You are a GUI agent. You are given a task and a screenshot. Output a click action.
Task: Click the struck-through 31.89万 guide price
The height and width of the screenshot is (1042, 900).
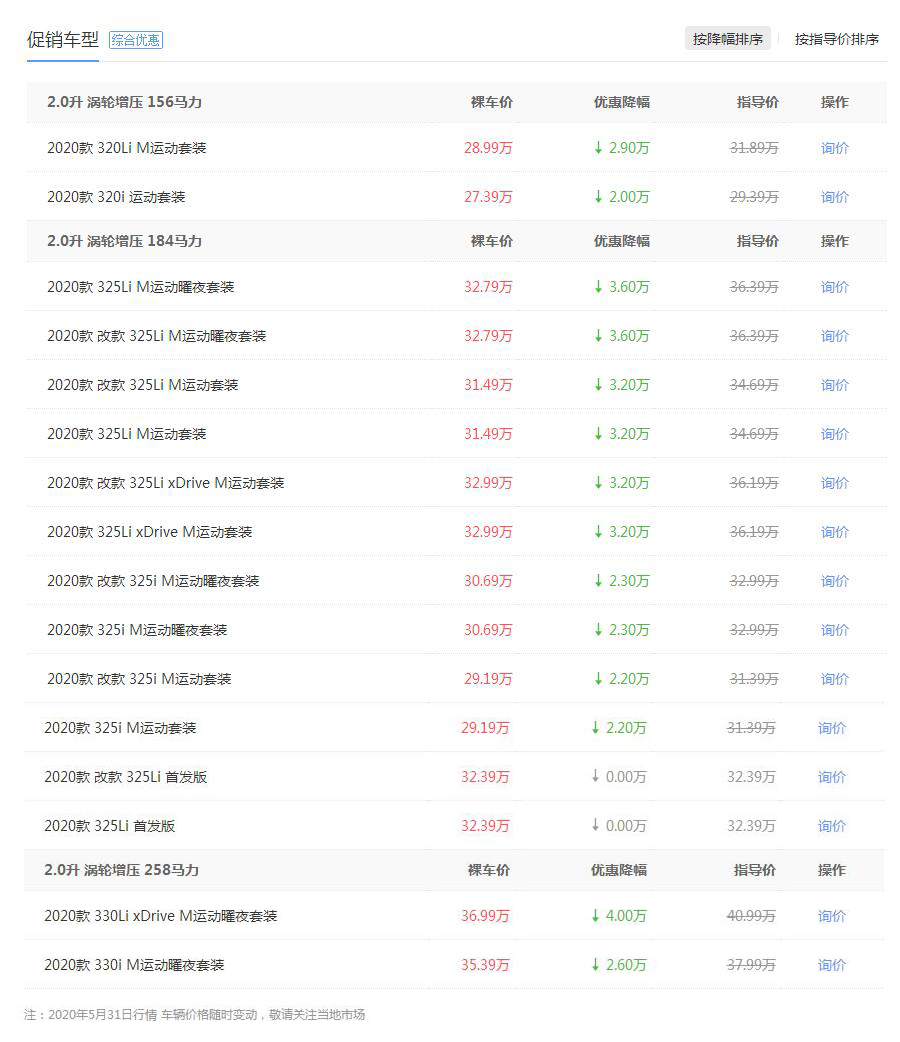click(754, 148)
